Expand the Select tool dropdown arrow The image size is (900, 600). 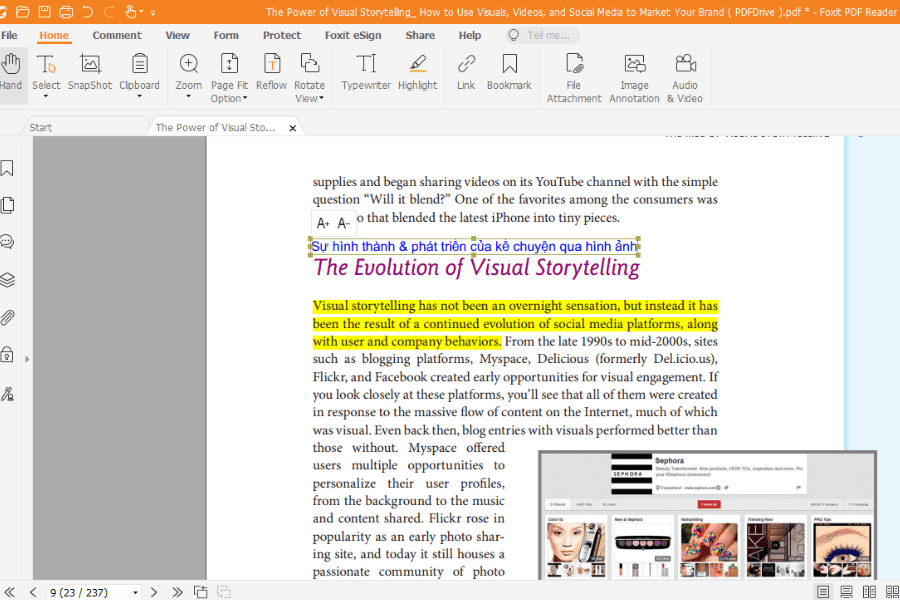[46, 96]
